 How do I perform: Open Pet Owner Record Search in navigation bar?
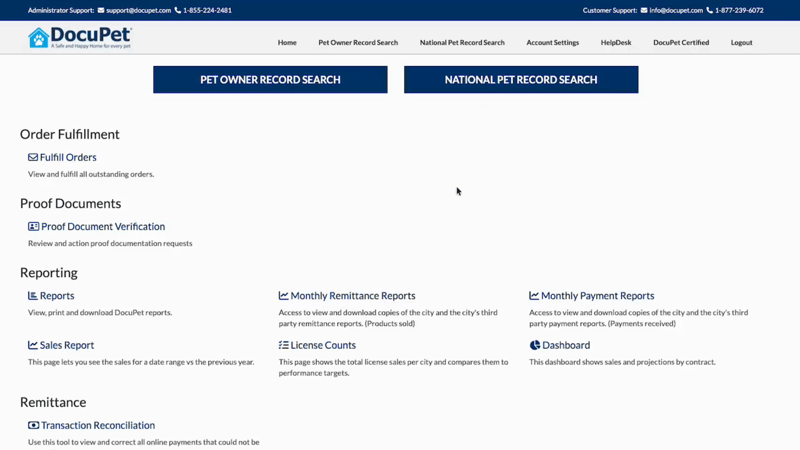[358, 42]
